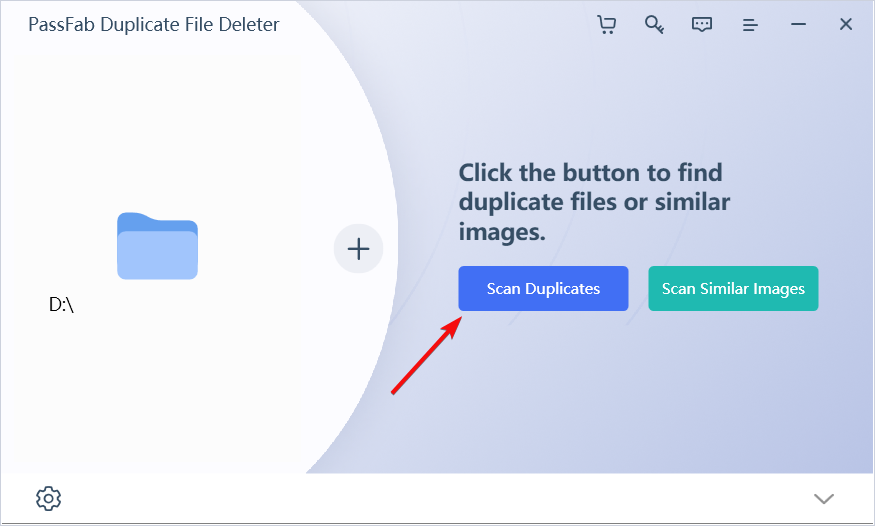Click the D:\ path label
The height and width of the screenshot is (526, 875).
[61, 305]
